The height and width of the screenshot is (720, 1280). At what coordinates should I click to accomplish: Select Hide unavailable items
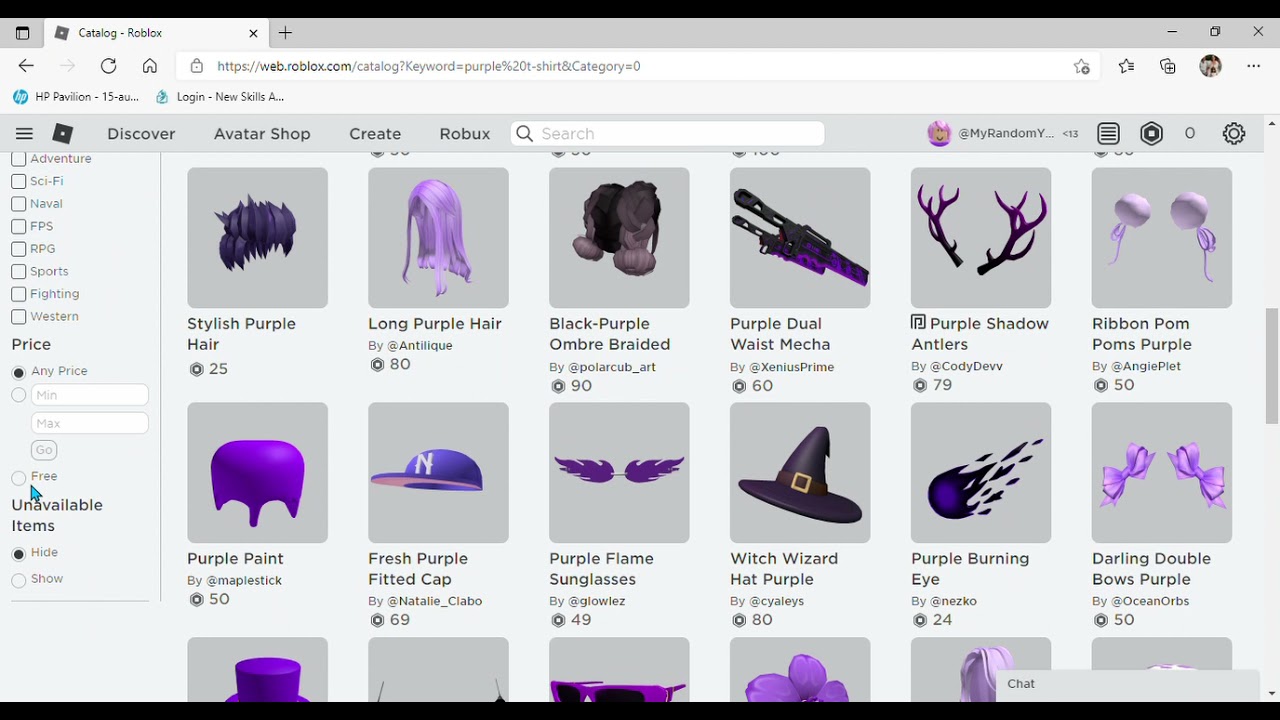tap(18, 554)
